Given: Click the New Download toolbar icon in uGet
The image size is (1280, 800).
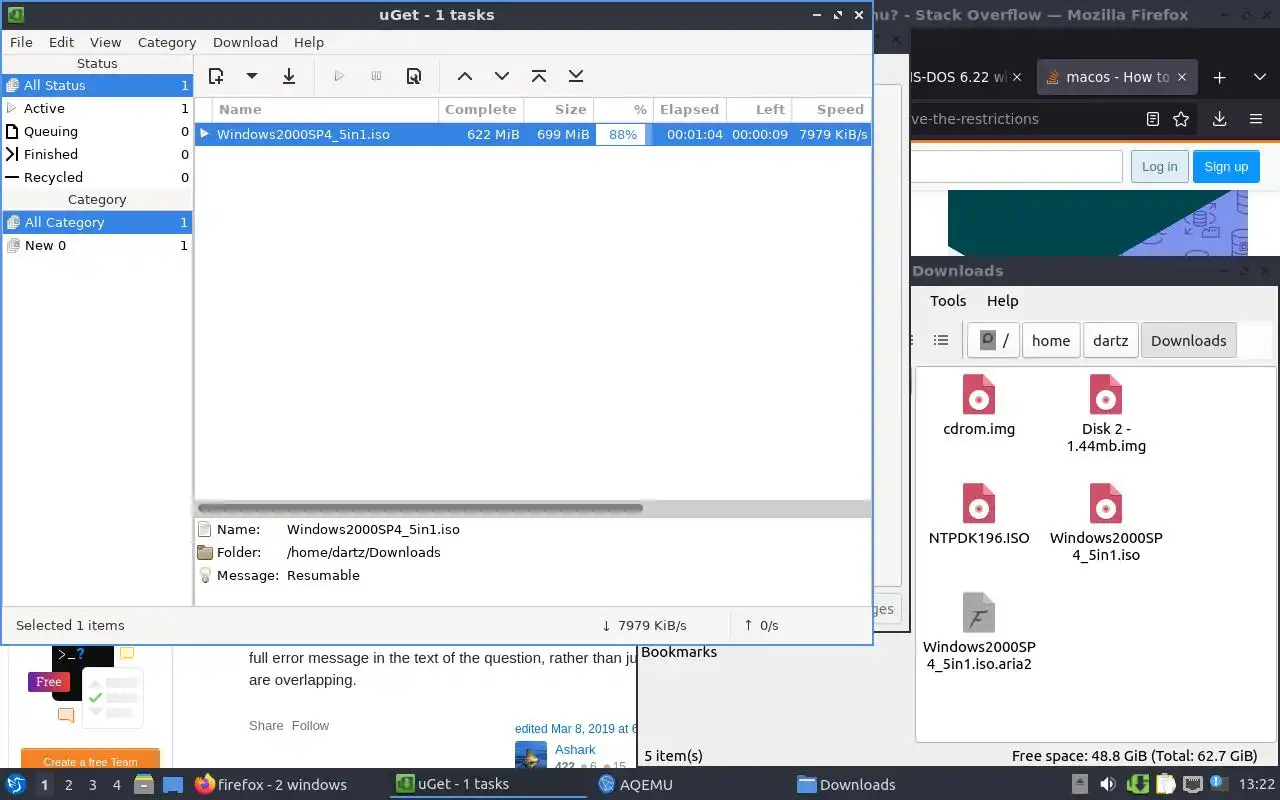Looking at the screenshot, I should (x=216, y=76).
